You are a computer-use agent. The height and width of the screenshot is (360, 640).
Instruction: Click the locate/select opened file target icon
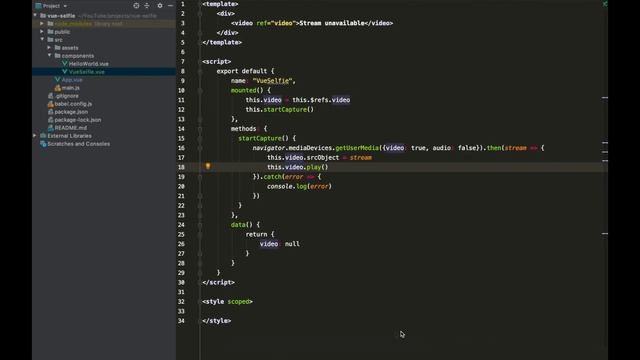pyautogui.click(x=136, y=6)
